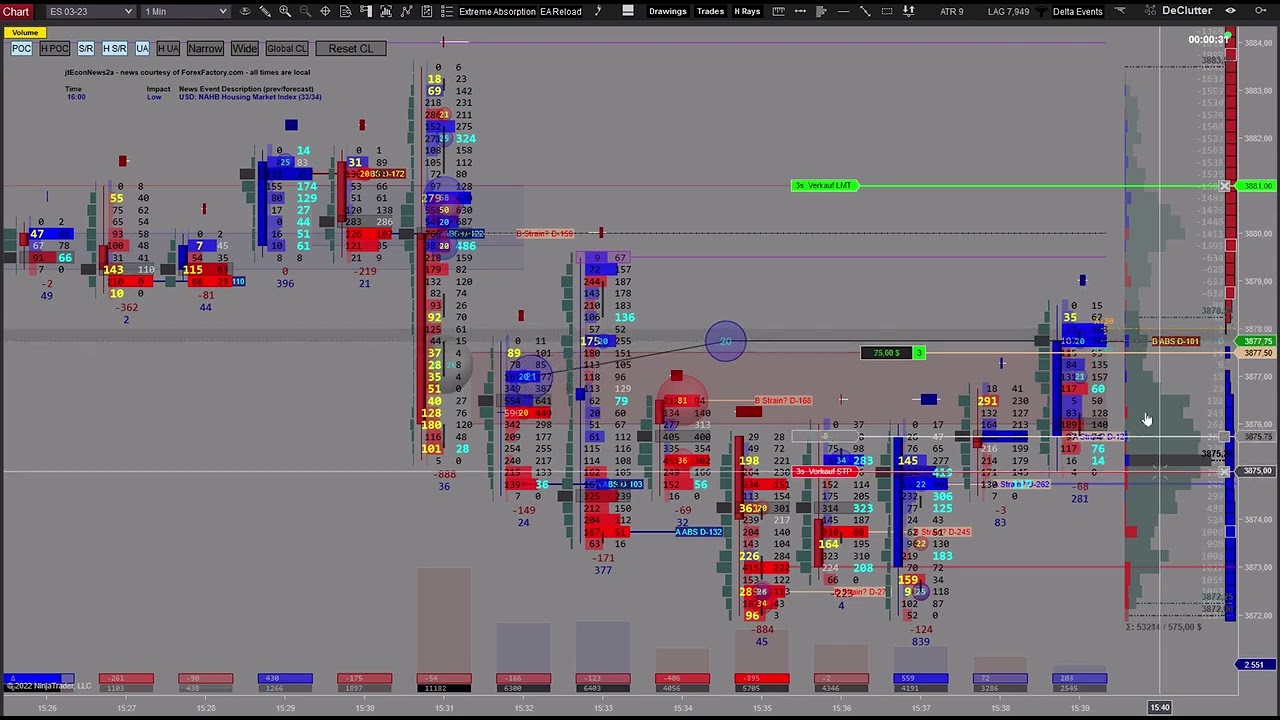The height and width of the screenshot is (720, 1280).
Task: Open the Delta Events menu
Action: (1078, 11)
